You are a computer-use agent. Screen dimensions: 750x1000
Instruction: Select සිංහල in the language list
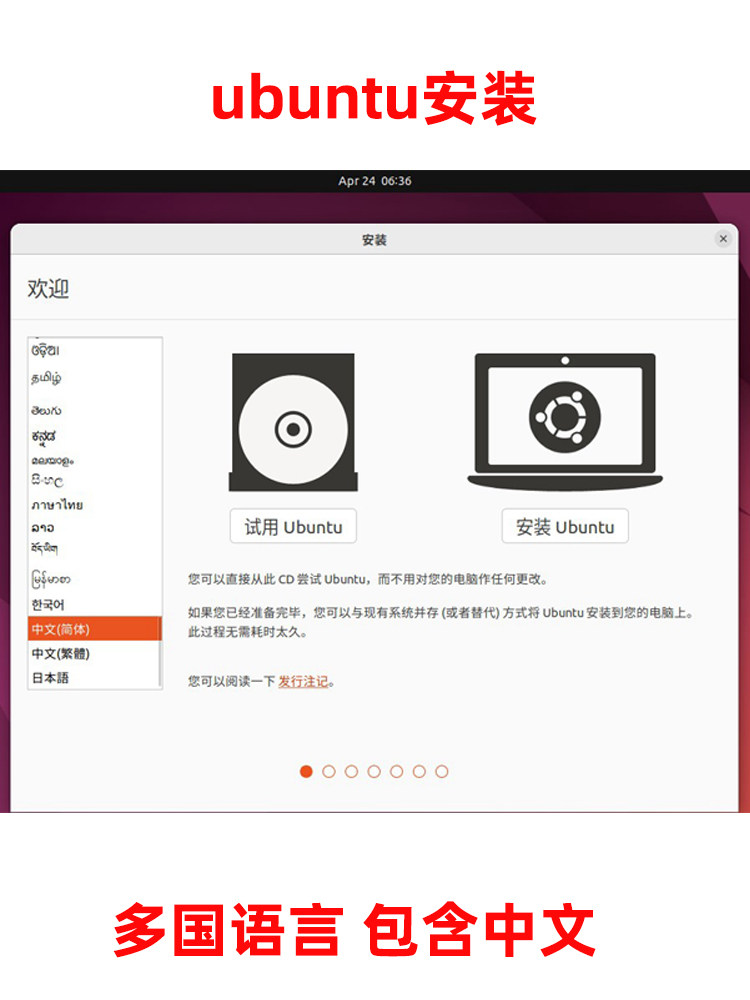pyautogui.click(x=94, y=481)
